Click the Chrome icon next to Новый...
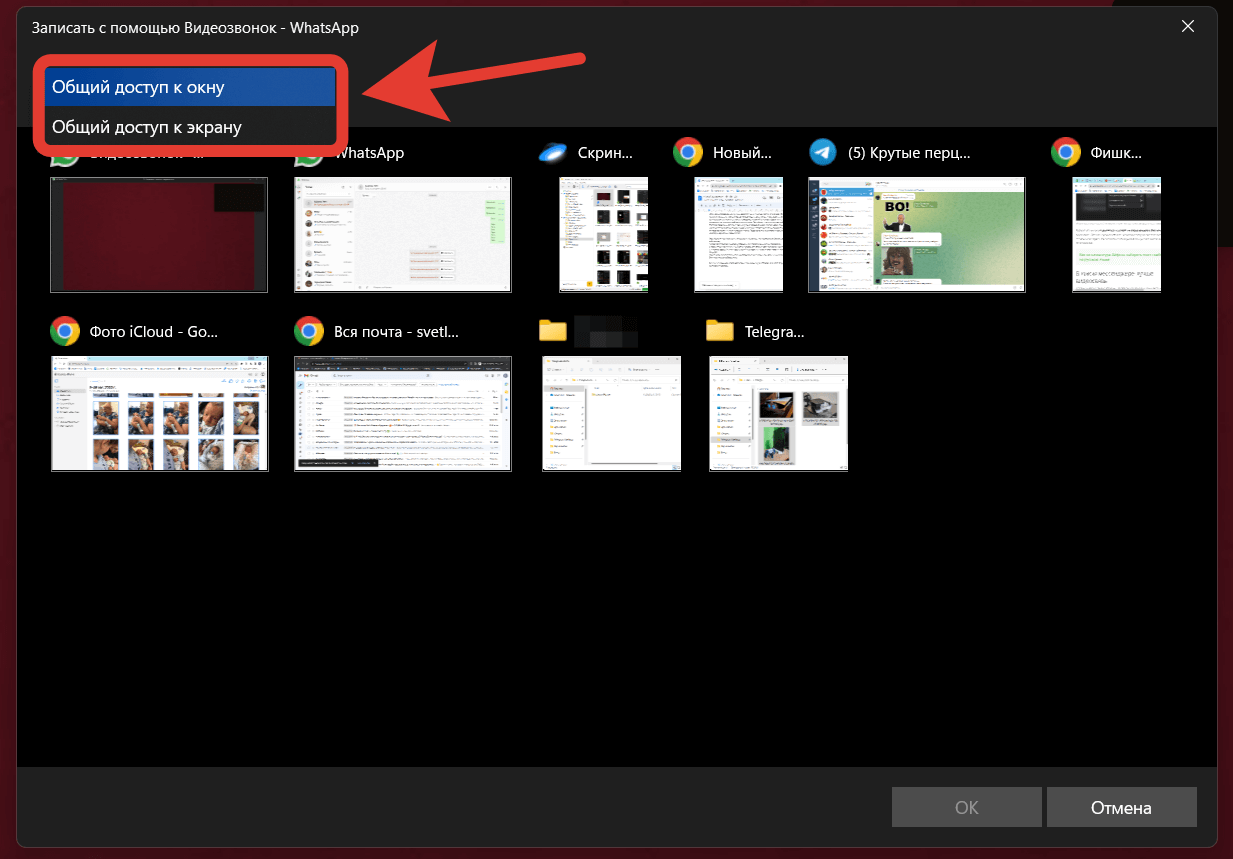Screen dimensions: 1233x859 pyautogui.click(x=687, y=153)
